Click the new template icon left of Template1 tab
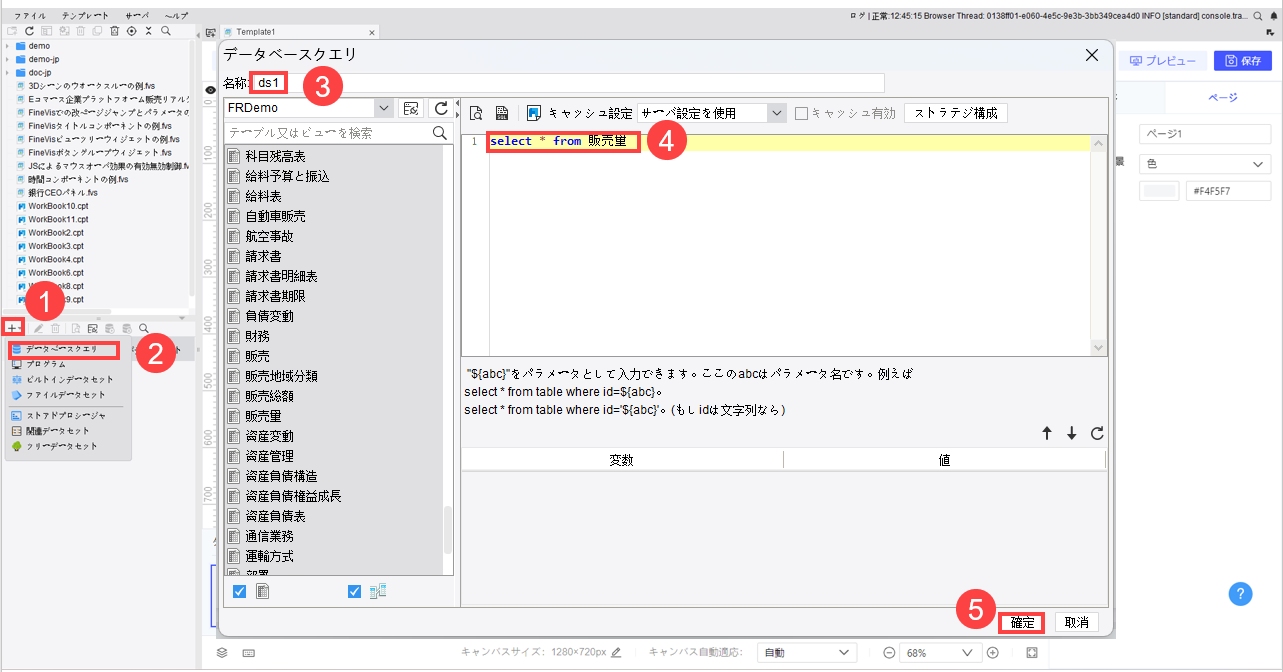 [210, 32]
